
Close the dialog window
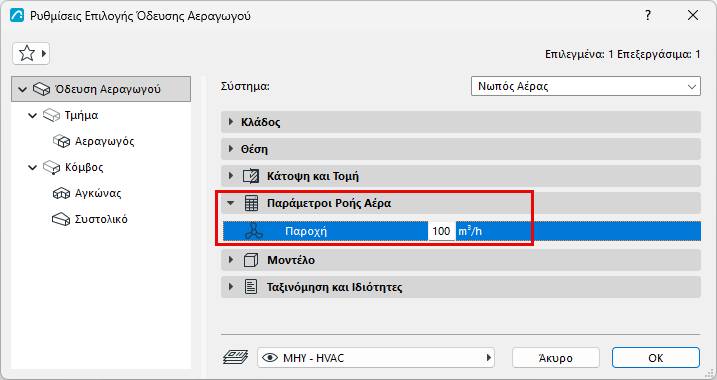pos(693,16)
